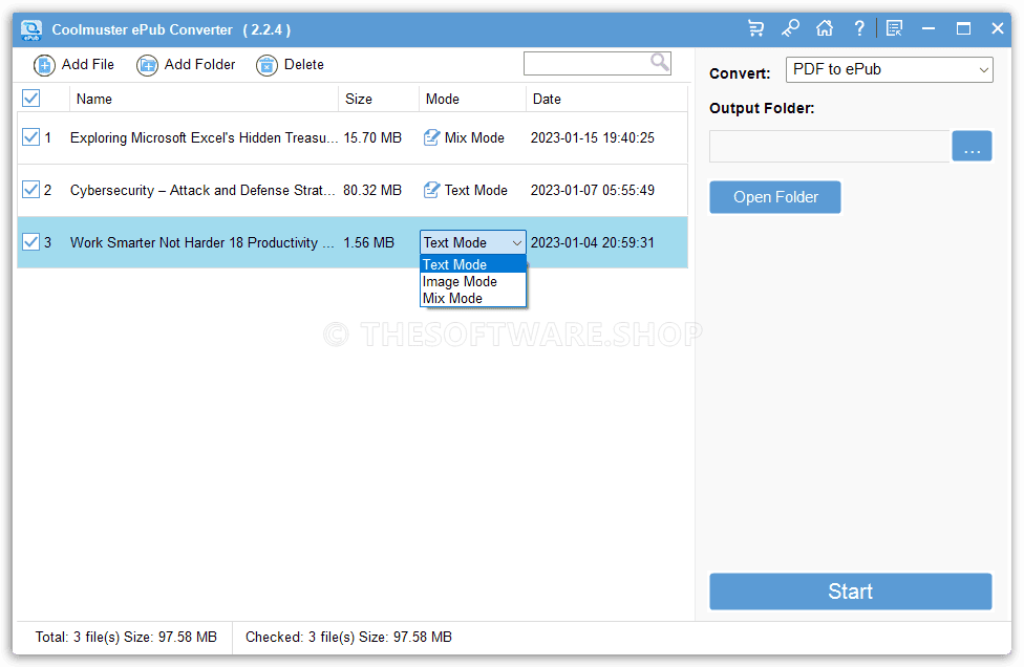Uncheck the Work Smarter Not Harder checkbox
1024x667 pixels.
tap(31, 242)
